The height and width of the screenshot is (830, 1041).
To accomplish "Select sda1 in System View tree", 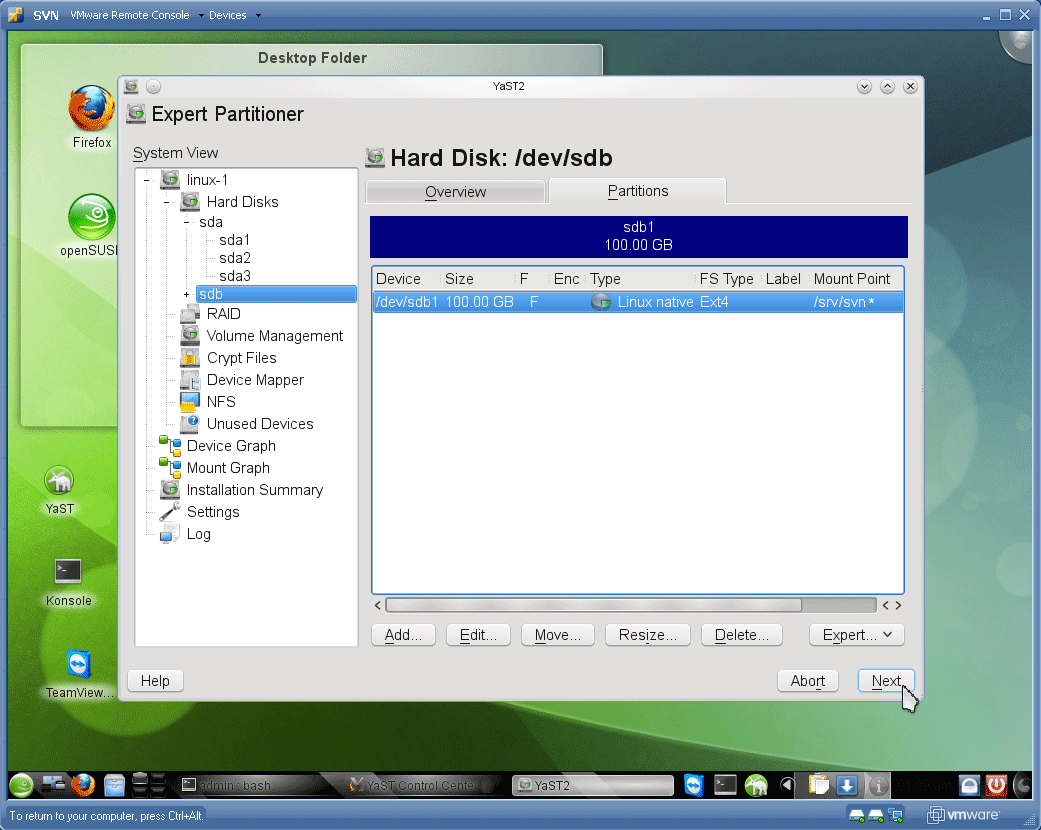I will tap(234, 240).
